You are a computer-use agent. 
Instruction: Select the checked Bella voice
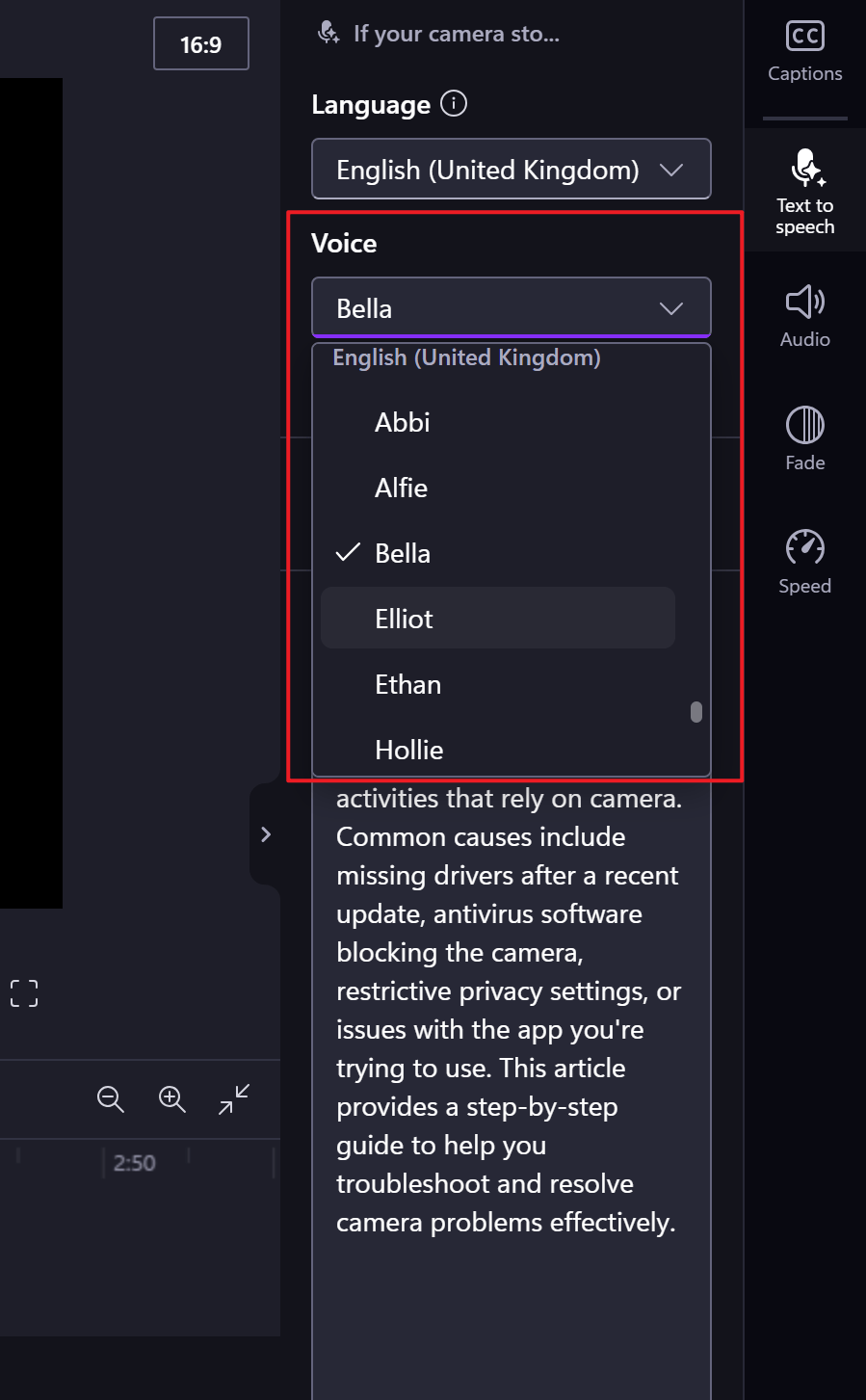403,553
